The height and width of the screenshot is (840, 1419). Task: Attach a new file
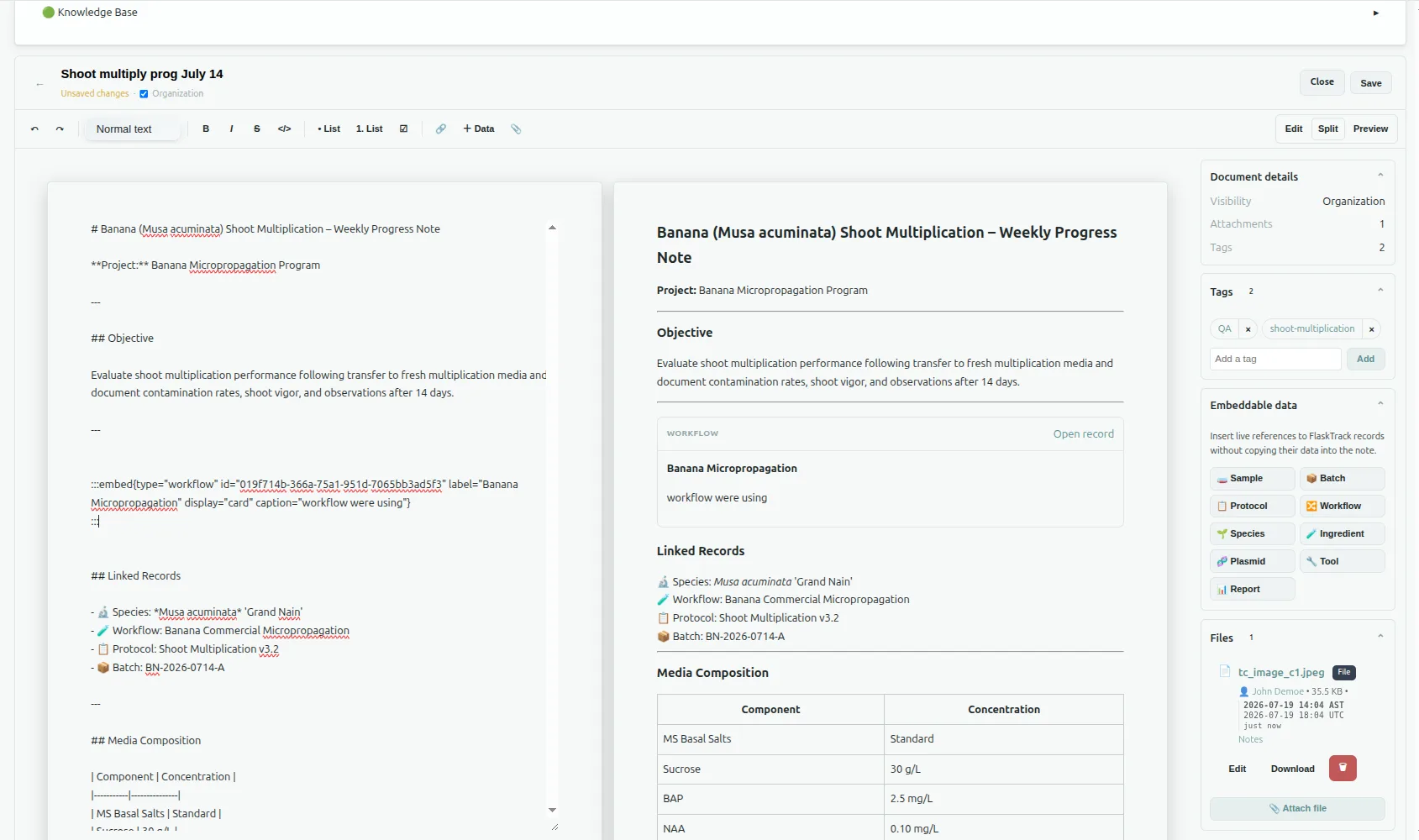click(x=1297, y=809)
